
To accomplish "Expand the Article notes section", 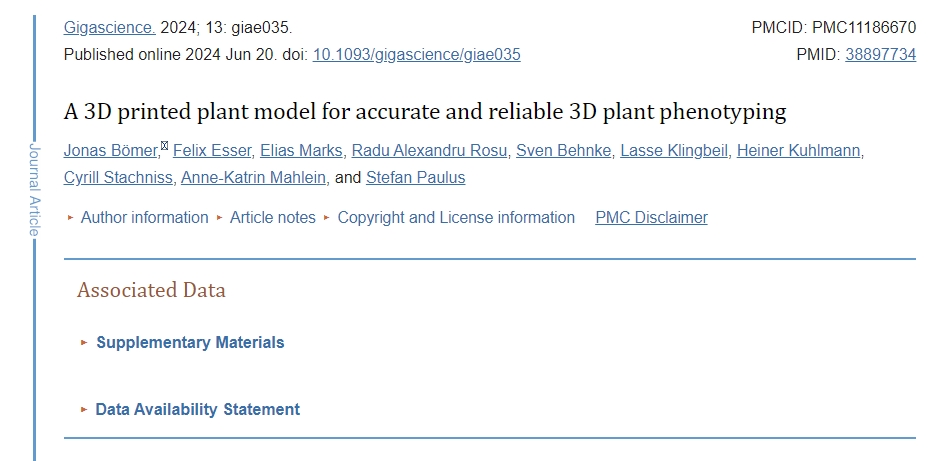I will point(272,217).
